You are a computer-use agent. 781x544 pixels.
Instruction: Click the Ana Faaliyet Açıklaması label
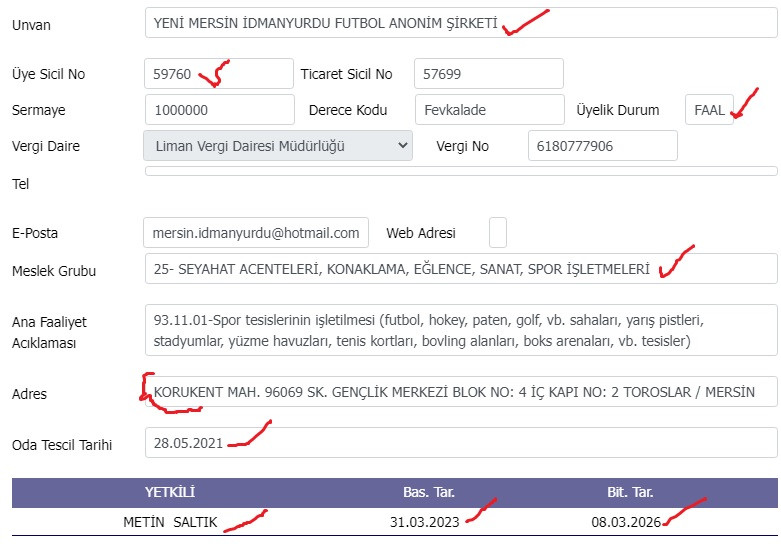point(49,333)
